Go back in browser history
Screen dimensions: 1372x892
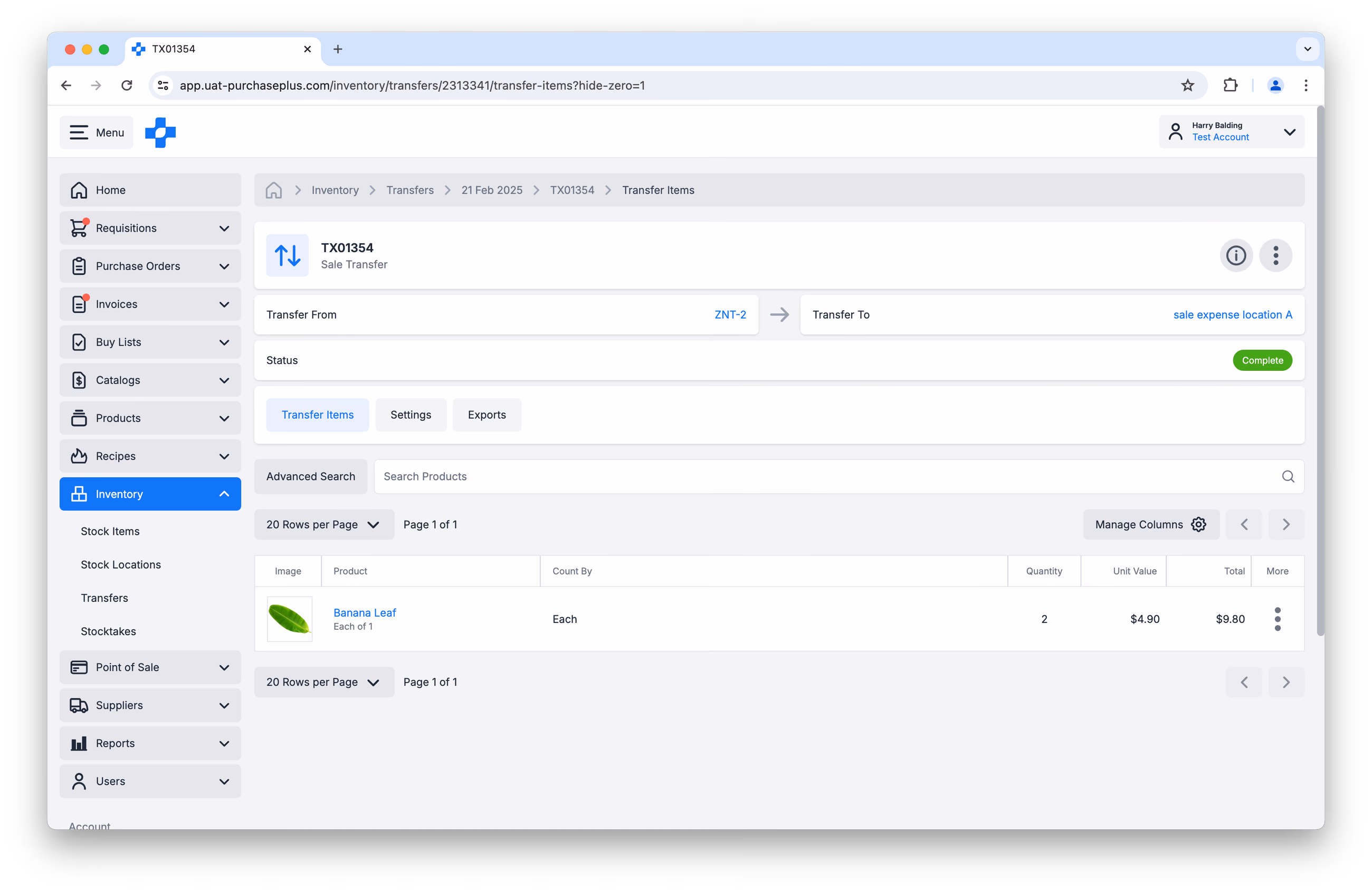click(x=66, y=85)
